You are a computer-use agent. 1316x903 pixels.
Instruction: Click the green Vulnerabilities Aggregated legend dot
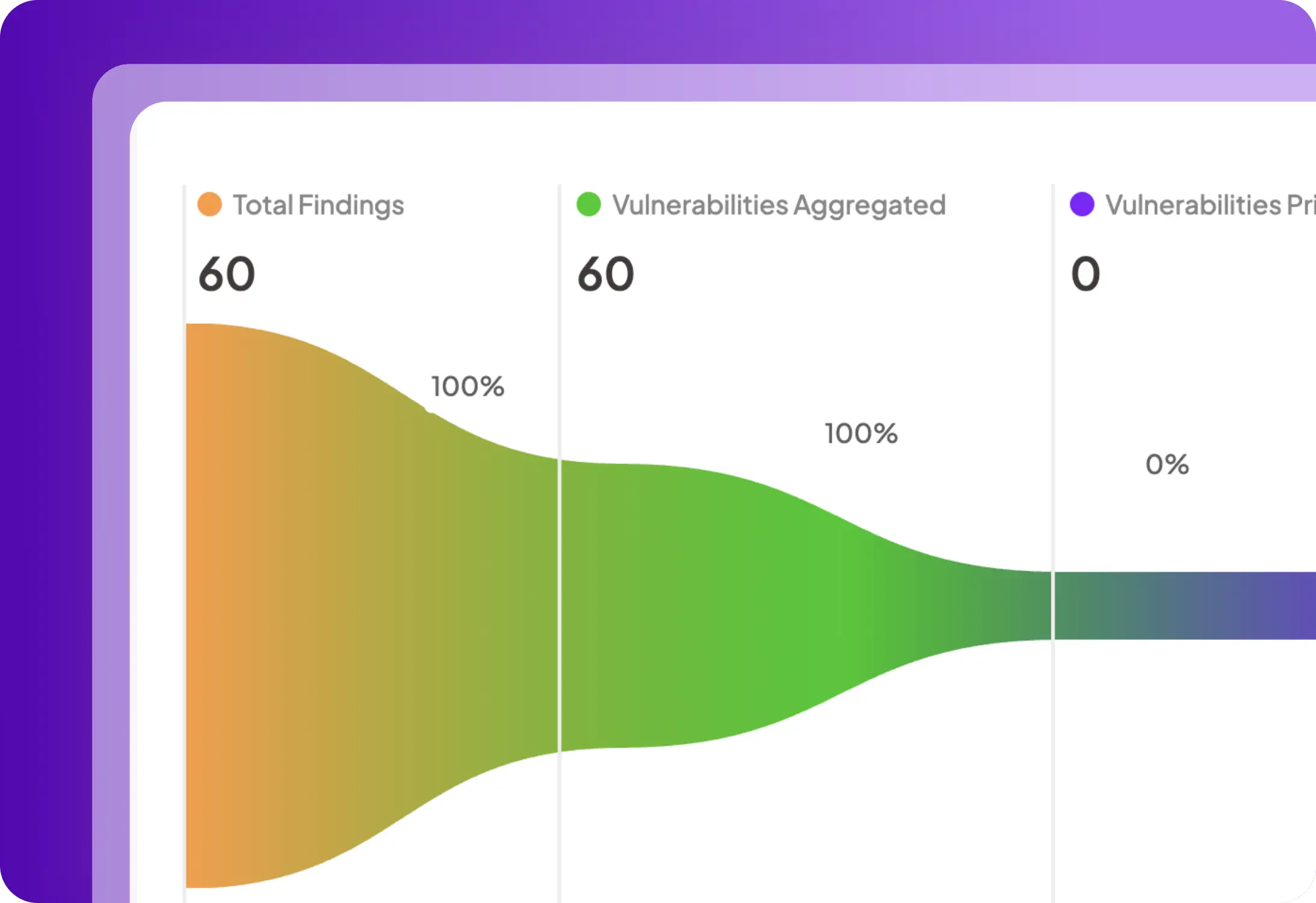[588, 205]
